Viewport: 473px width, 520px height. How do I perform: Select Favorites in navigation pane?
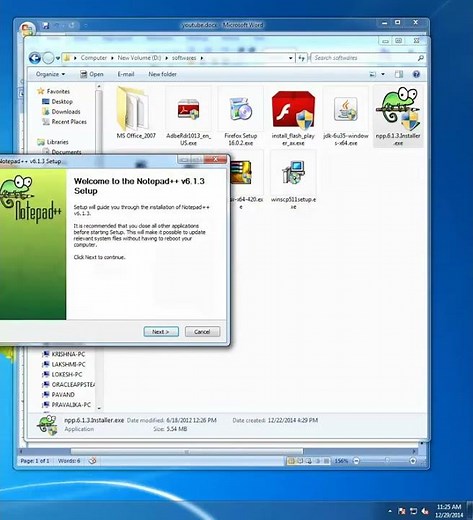[58, 91]
